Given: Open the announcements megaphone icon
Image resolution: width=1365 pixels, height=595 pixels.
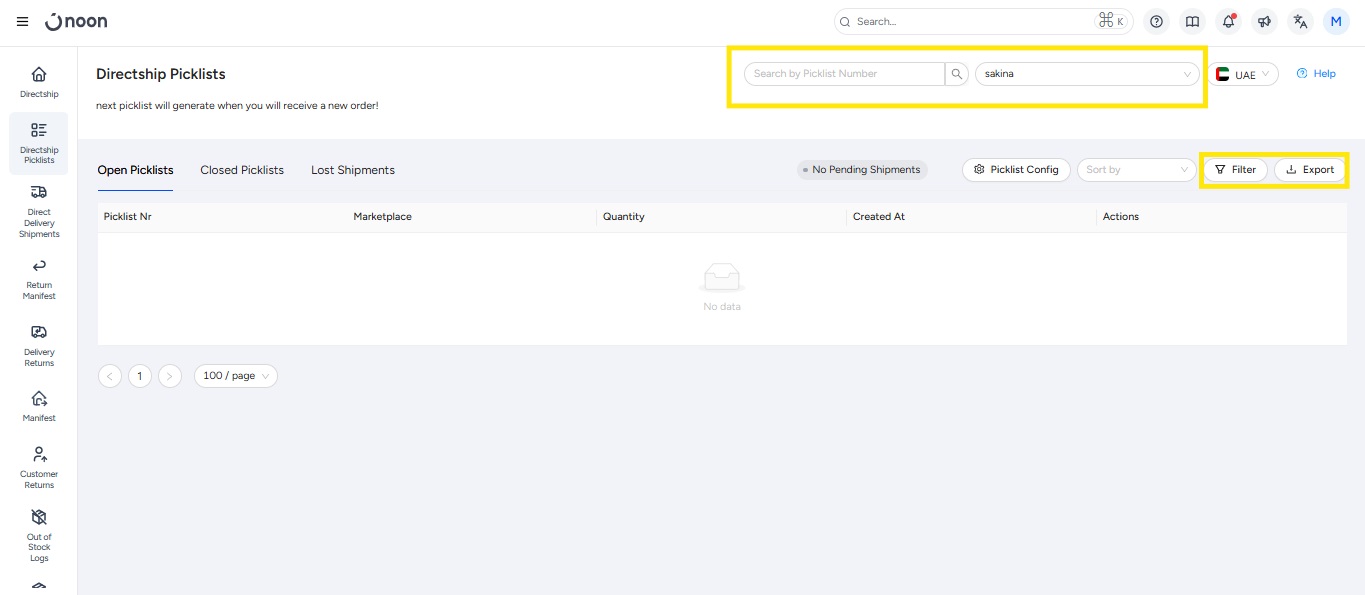Looking at the screenshot, I should point(1264,21).
